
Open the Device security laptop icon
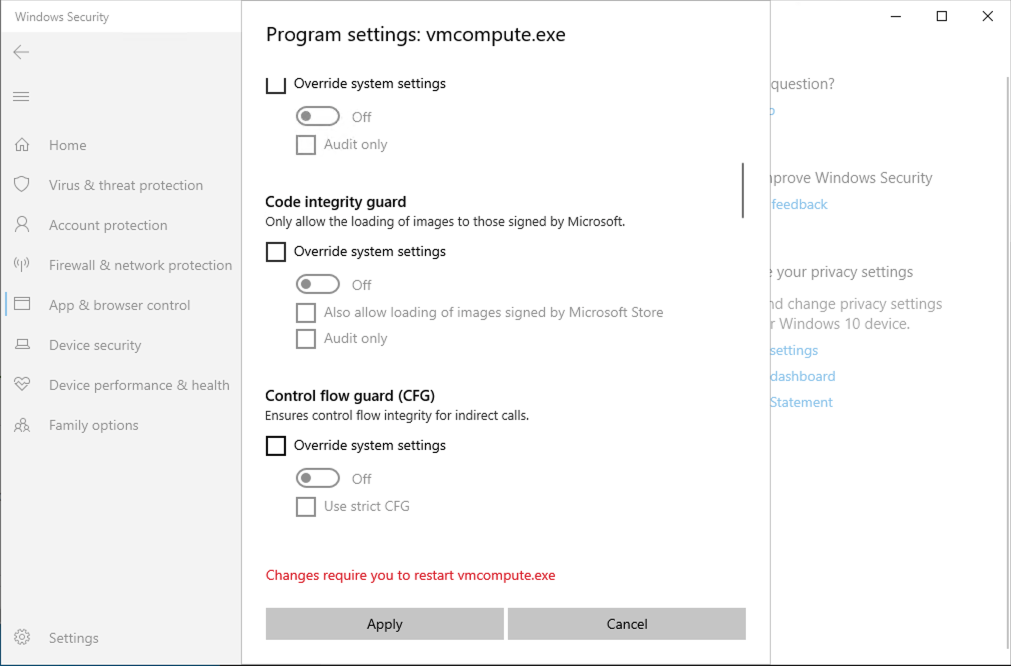(x=22, y=345)
